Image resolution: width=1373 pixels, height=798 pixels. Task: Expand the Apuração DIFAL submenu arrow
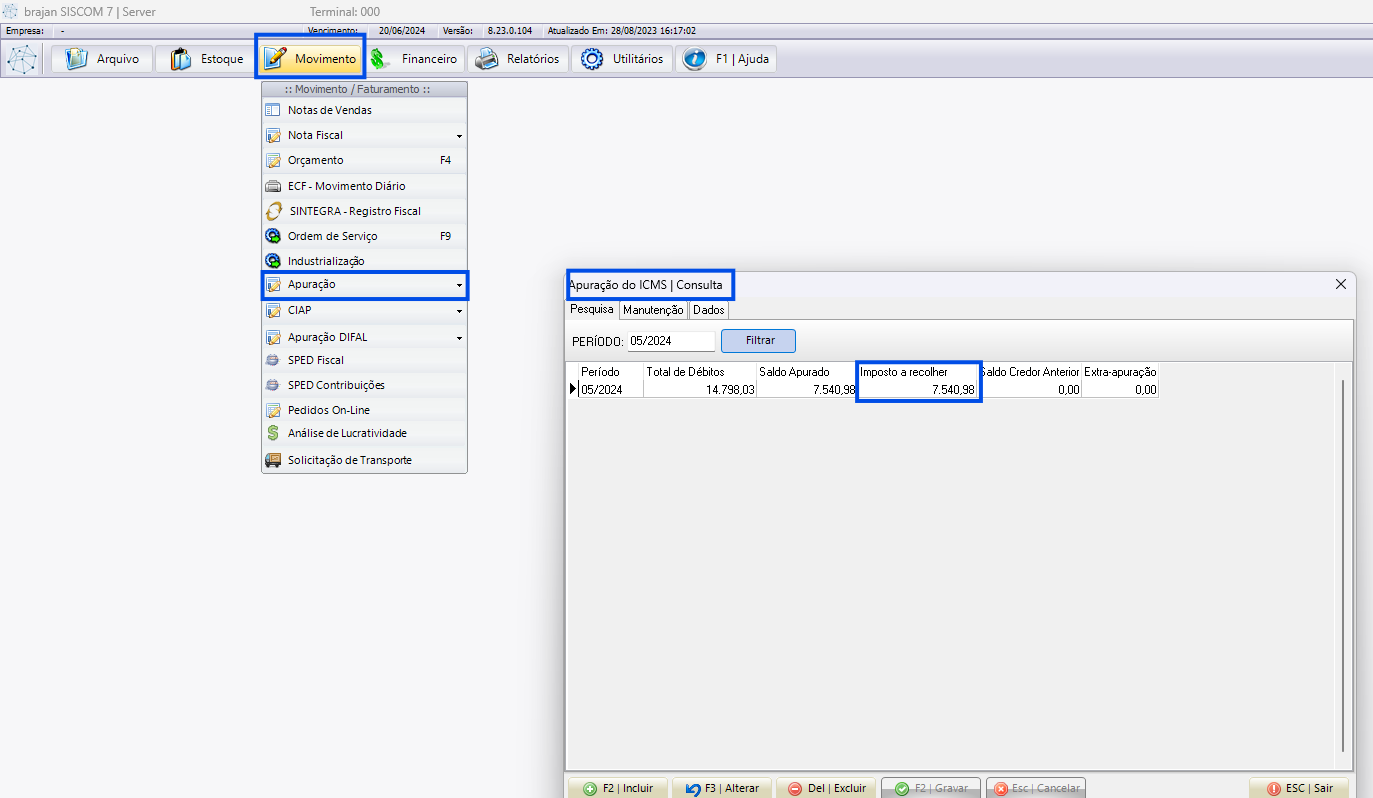(x=459, y=338)
